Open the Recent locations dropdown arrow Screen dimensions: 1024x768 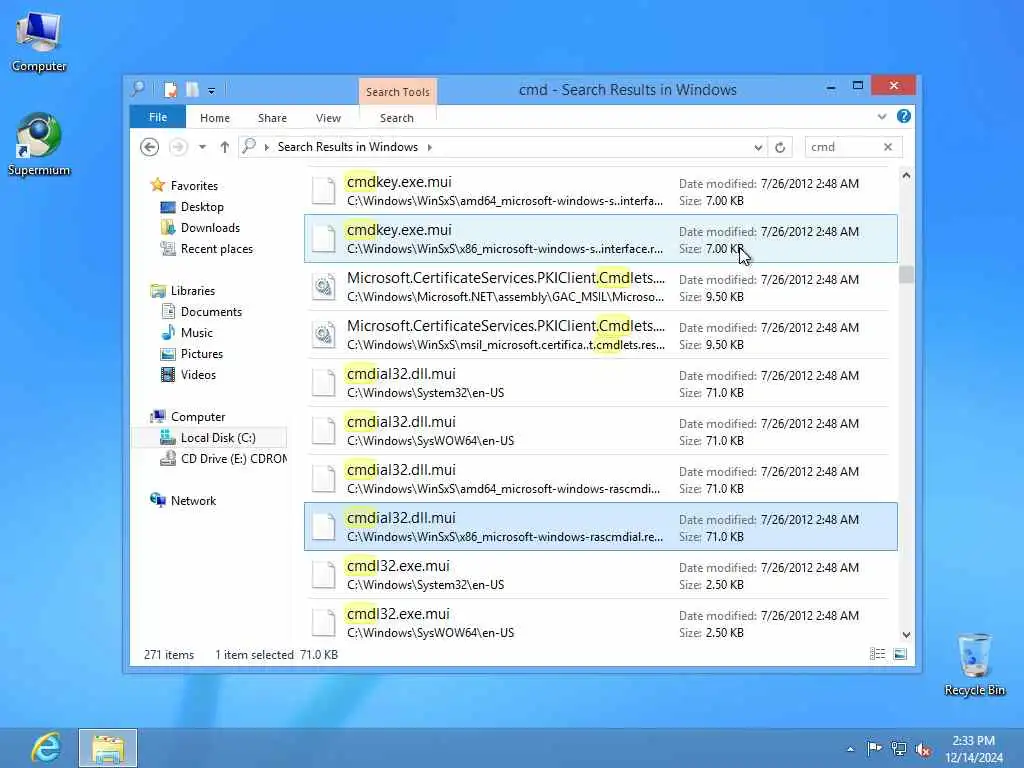click(x=202, y=147)
